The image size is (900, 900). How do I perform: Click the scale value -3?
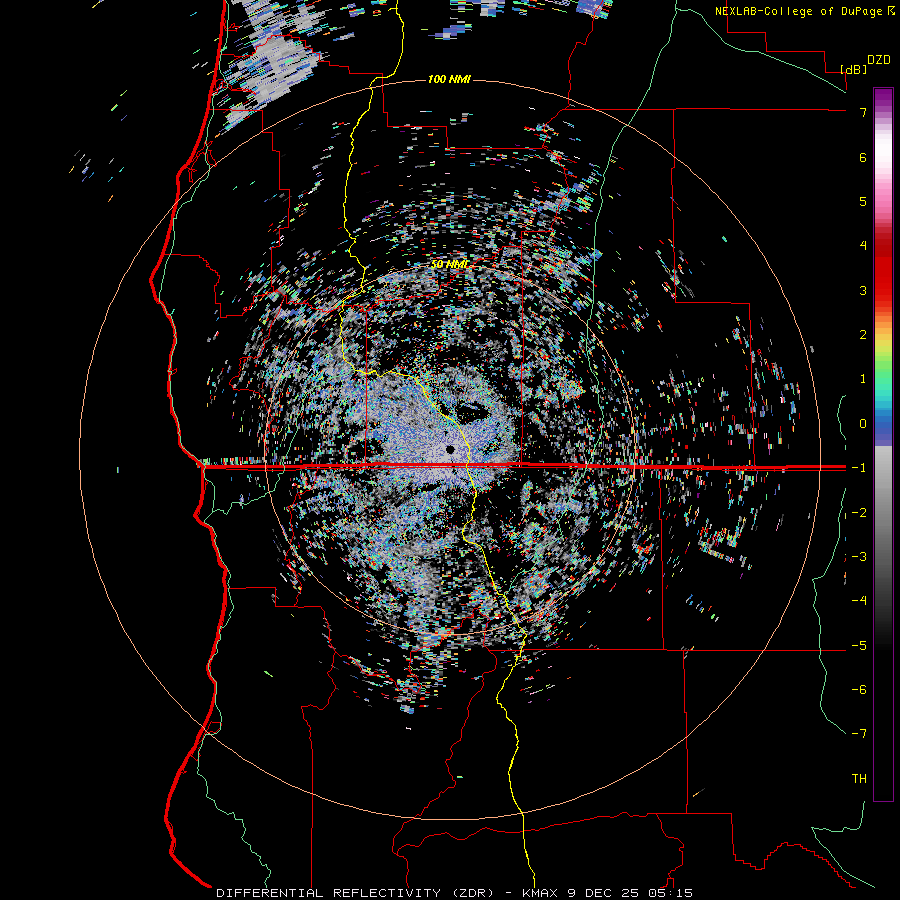(x=859, y=557)
